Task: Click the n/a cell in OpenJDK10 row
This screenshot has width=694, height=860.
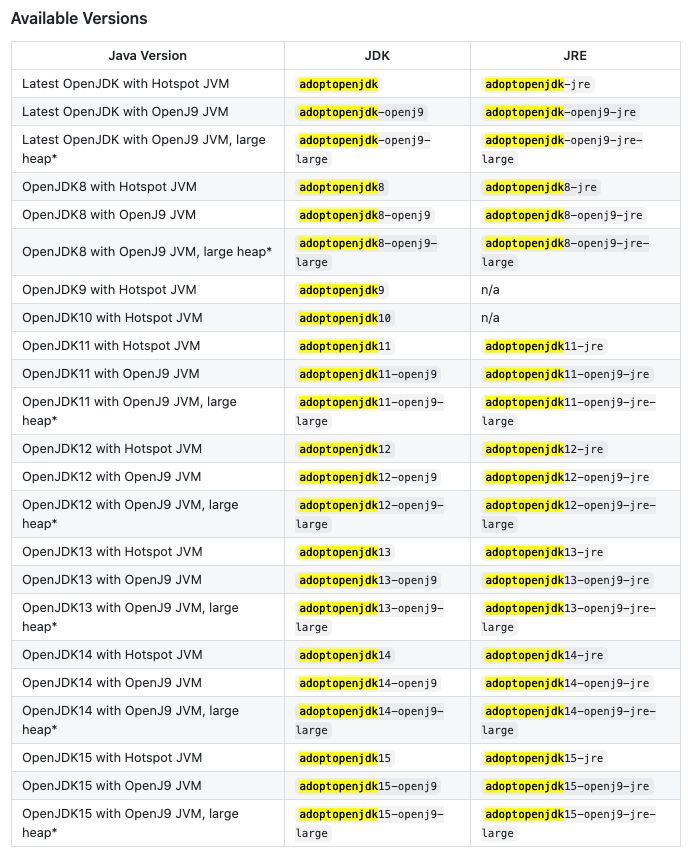Action: pos(490,318)
